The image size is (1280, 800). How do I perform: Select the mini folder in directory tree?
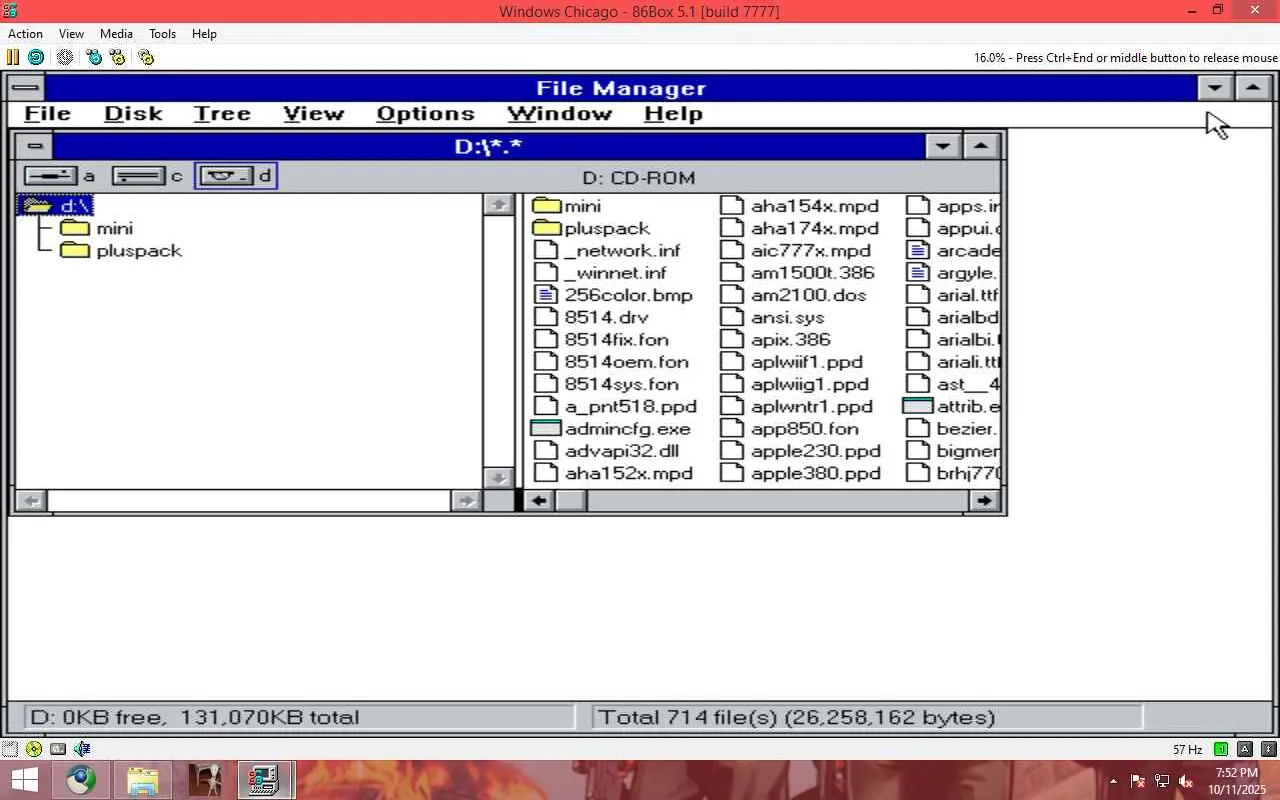(x=97, y=228)
